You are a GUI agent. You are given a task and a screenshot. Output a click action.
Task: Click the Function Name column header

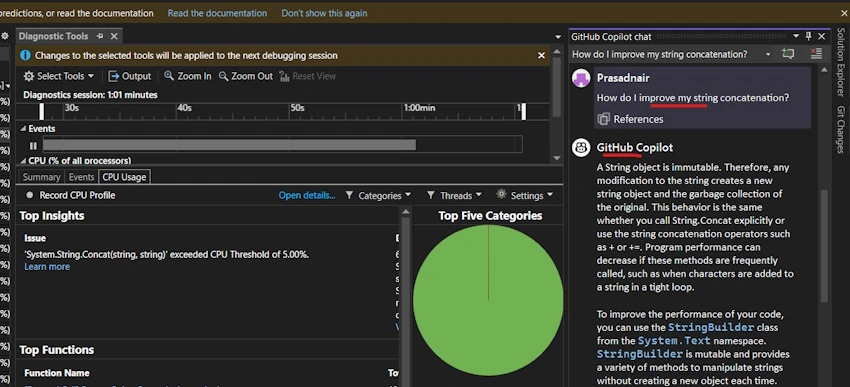click(x=57, y=373)
